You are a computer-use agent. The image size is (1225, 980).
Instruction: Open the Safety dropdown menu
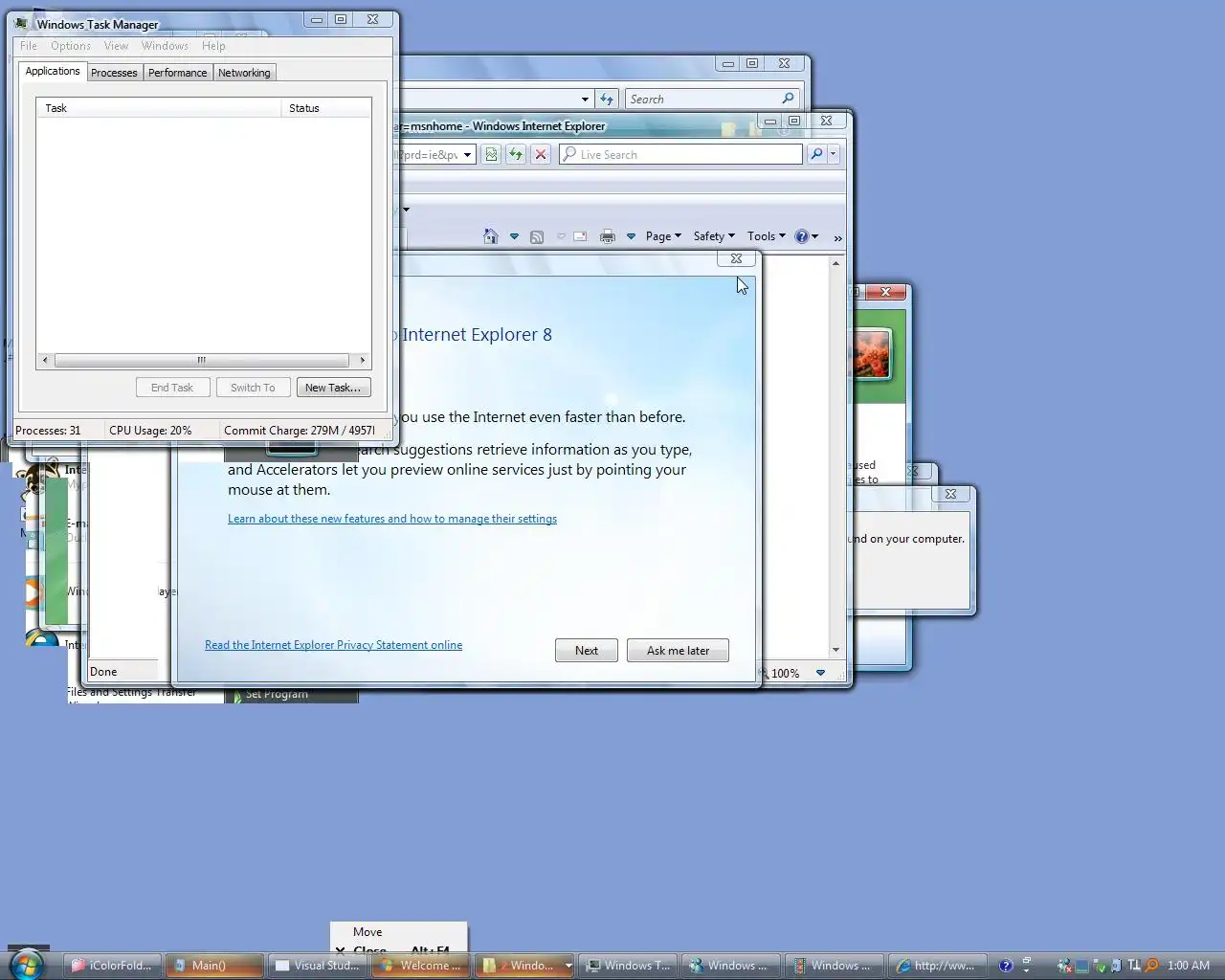(x=714, y=236)
